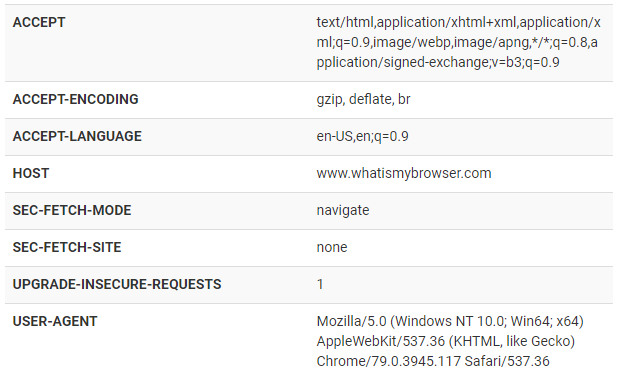Click the value 1 for UPGRADE-INSECURE-REQUESTS

tap(320, 285)
